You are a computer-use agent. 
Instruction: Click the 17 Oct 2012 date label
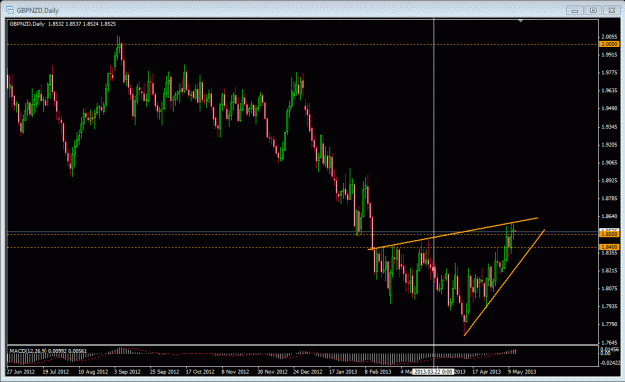pyautogui.click(x=200, y=372)
